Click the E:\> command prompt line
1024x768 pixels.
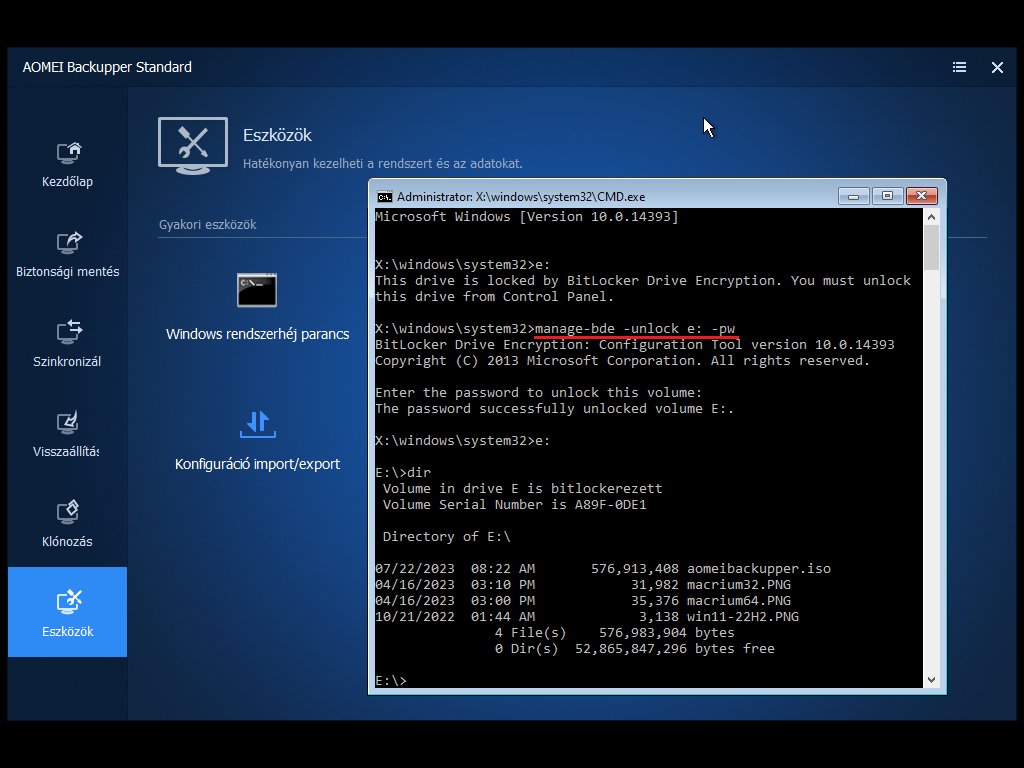click(391, 680)
